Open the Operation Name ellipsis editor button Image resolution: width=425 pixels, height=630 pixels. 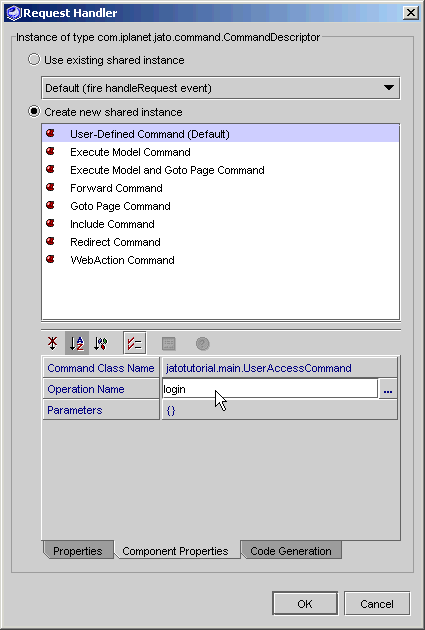click(x=388, y=389)
